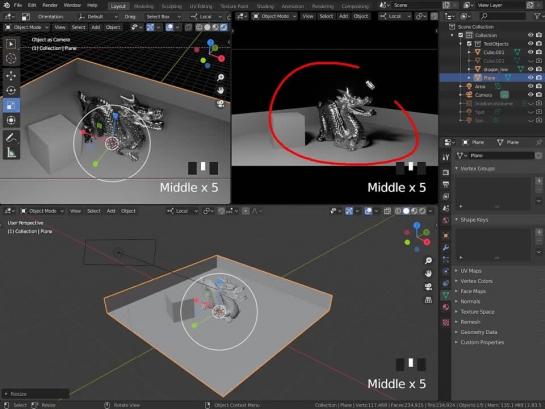This screenshot has width=545, height=409.
Task: Hide the dragon object using its eye icon
Action: click(530, 69)
